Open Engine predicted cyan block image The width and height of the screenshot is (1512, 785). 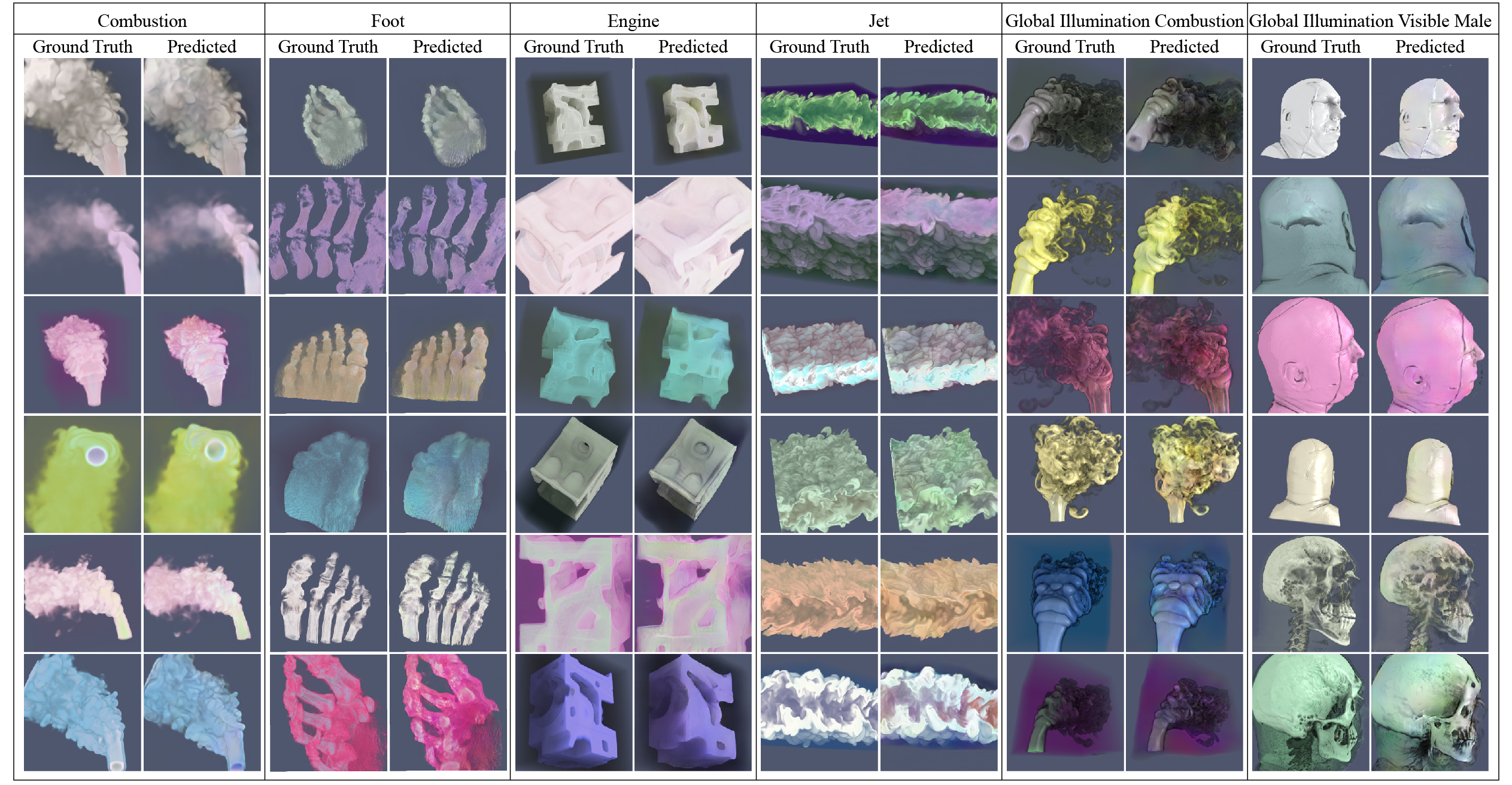(693, 355)
